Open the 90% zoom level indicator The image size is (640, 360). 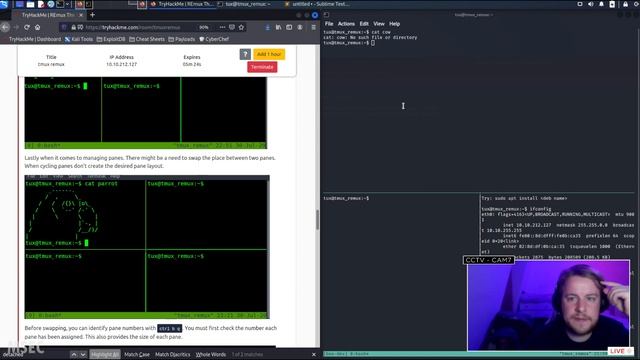pyautogui.click(x=204, y=27)
